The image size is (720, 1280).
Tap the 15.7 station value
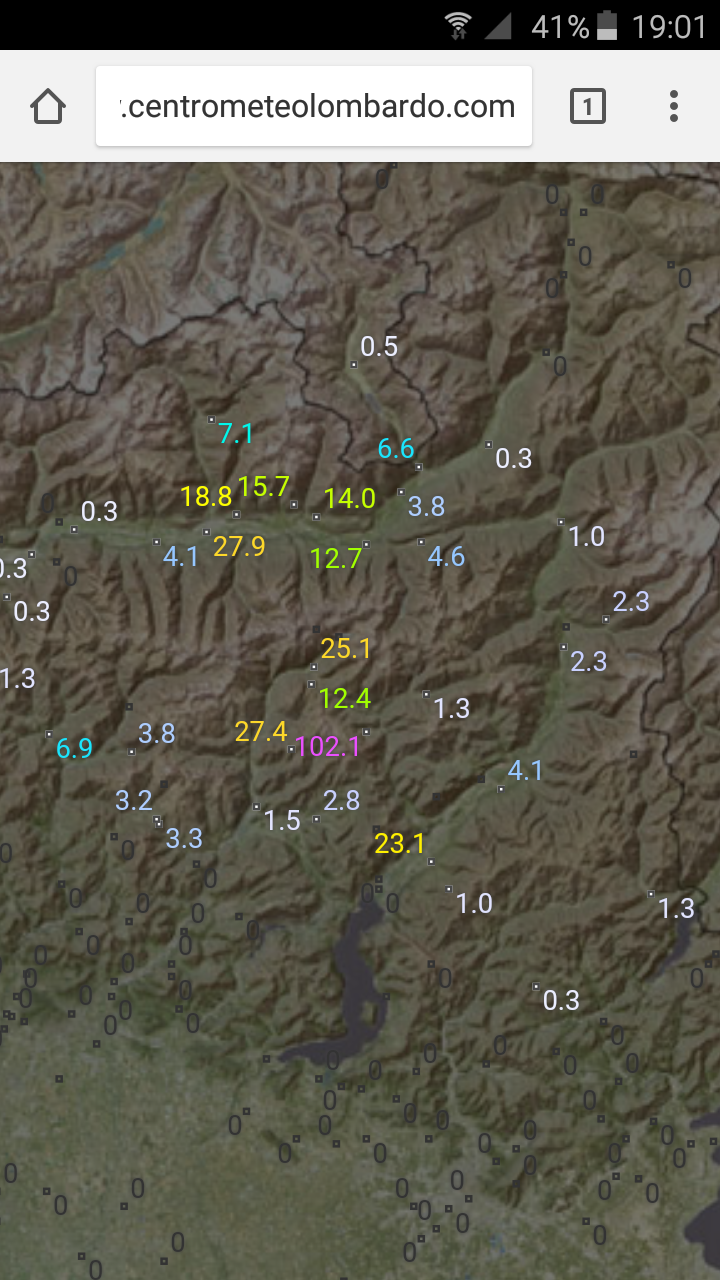click(264, 487)
